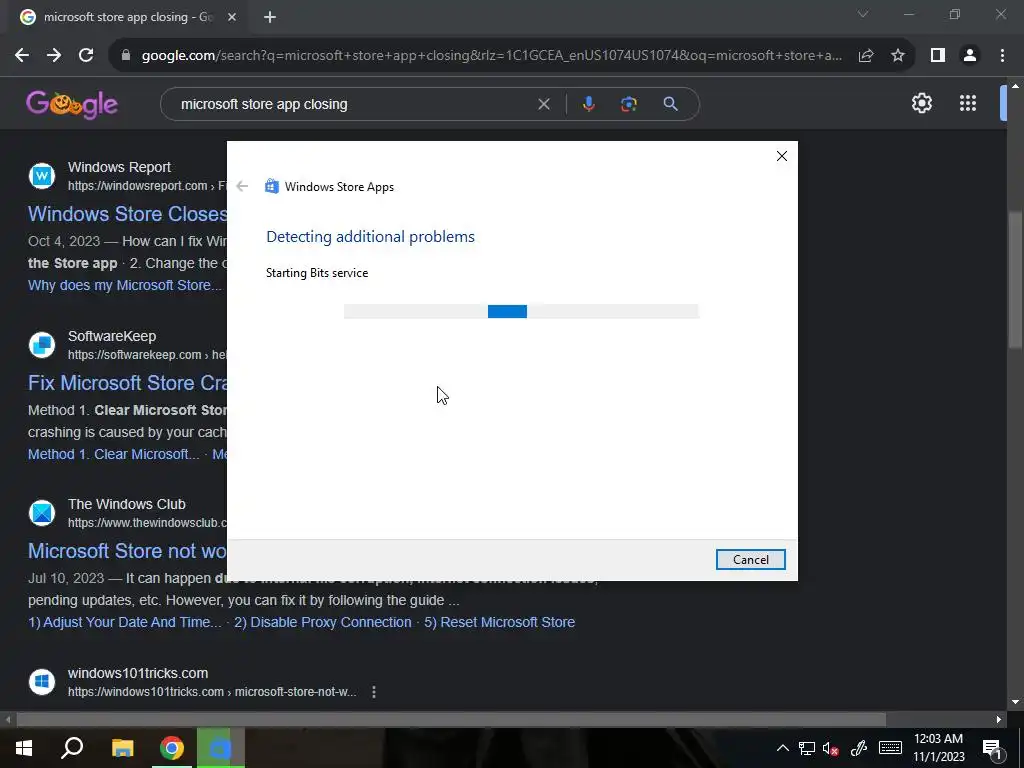Bookmark this page with the star icon
Image resolution: width=1024 pixels, height=768 pixels.
(x=898, y=56)
